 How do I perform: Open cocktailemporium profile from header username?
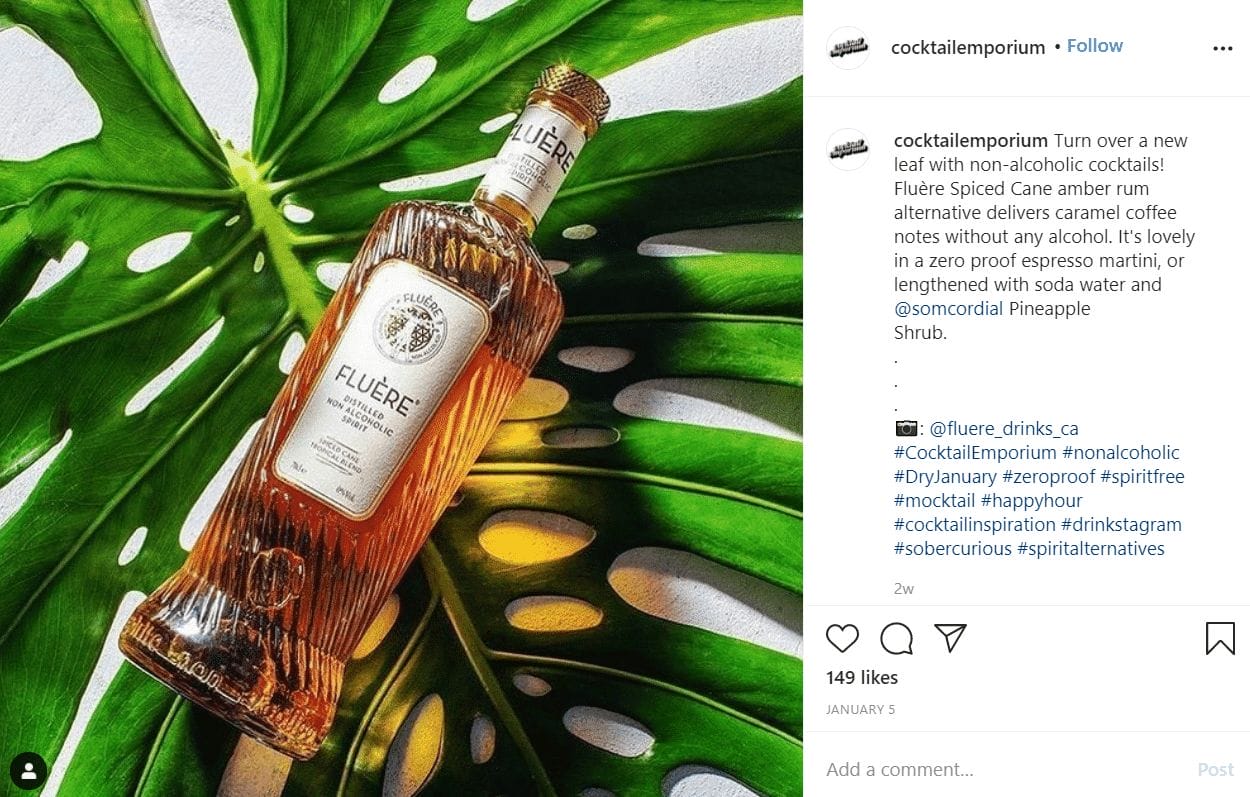[968, 47]
